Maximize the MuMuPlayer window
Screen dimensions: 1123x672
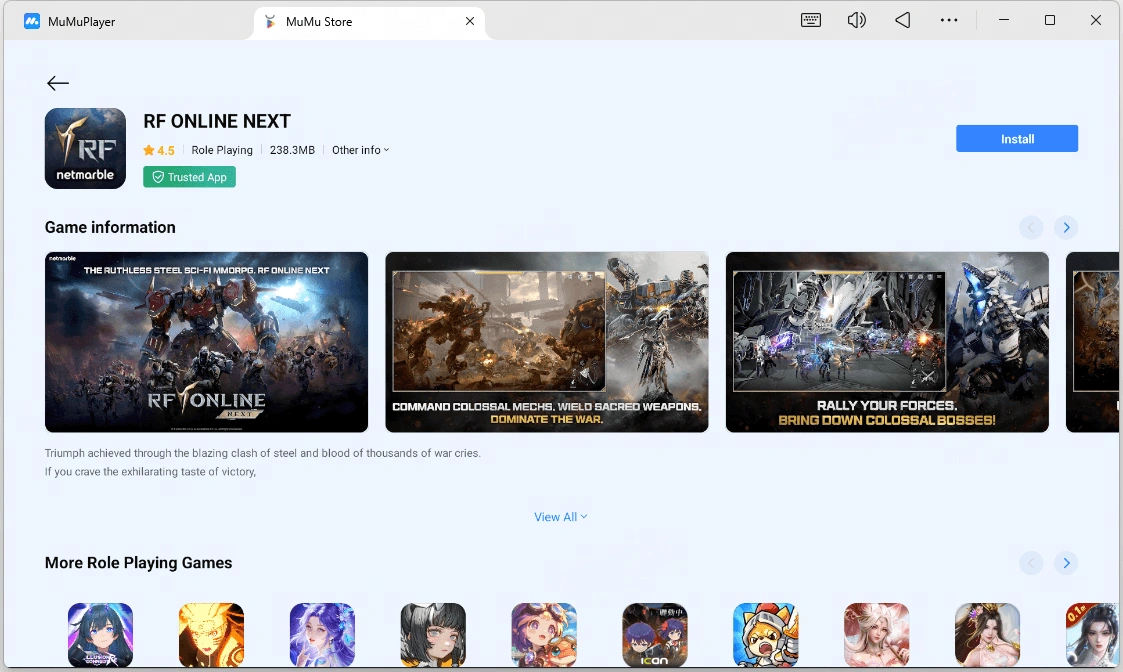pyautogui.click(x=1050, y=20)
